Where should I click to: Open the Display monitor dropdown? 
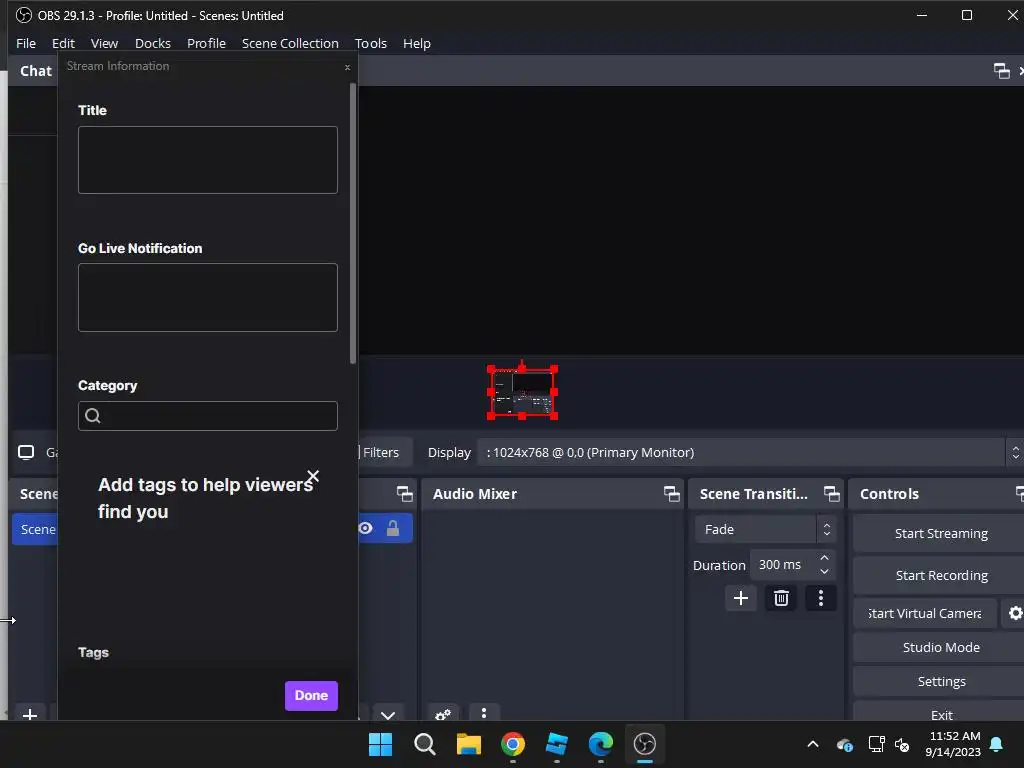pyautogui.click(x=750, y=453)
